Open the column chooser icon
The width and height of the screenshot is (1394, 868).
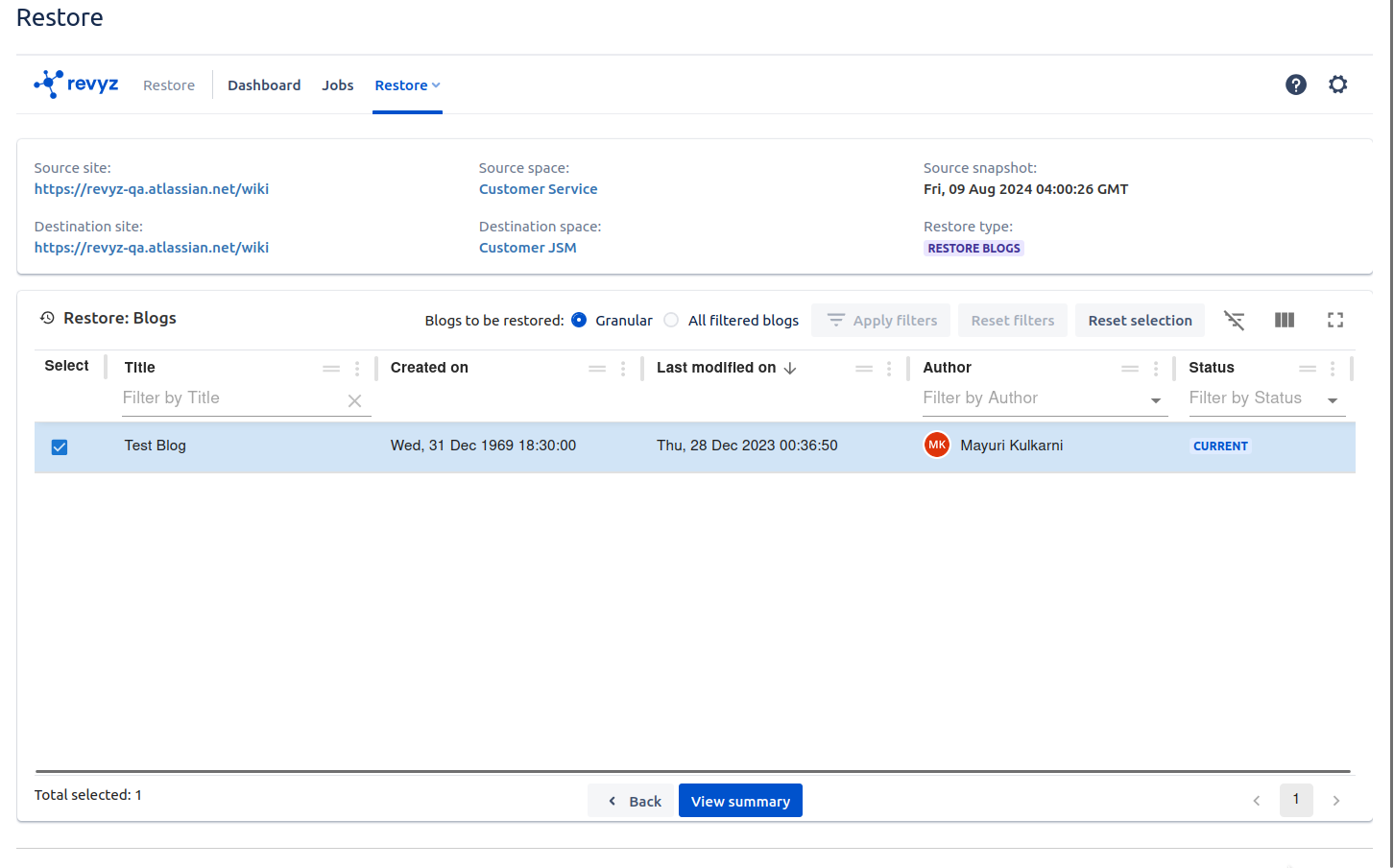point(1284,321)
